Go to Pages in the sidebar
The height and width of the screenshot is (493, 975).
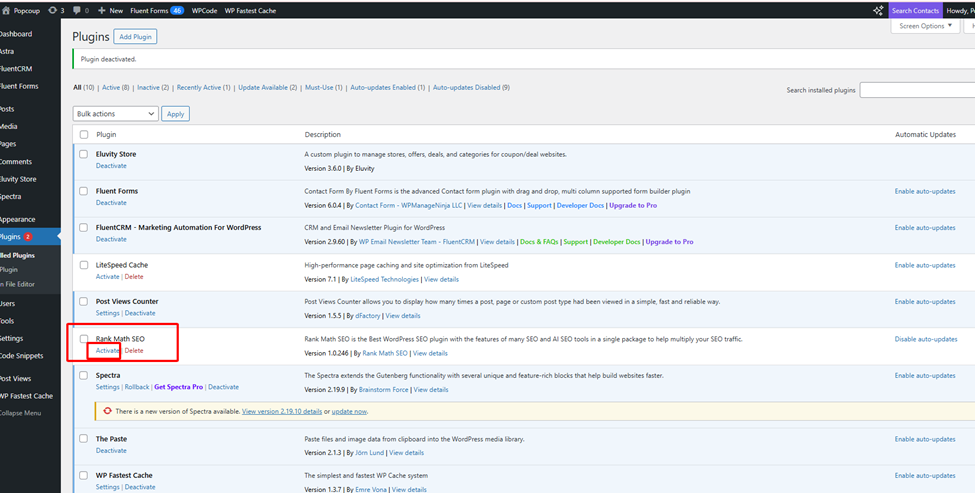click(x=9, y=144)
